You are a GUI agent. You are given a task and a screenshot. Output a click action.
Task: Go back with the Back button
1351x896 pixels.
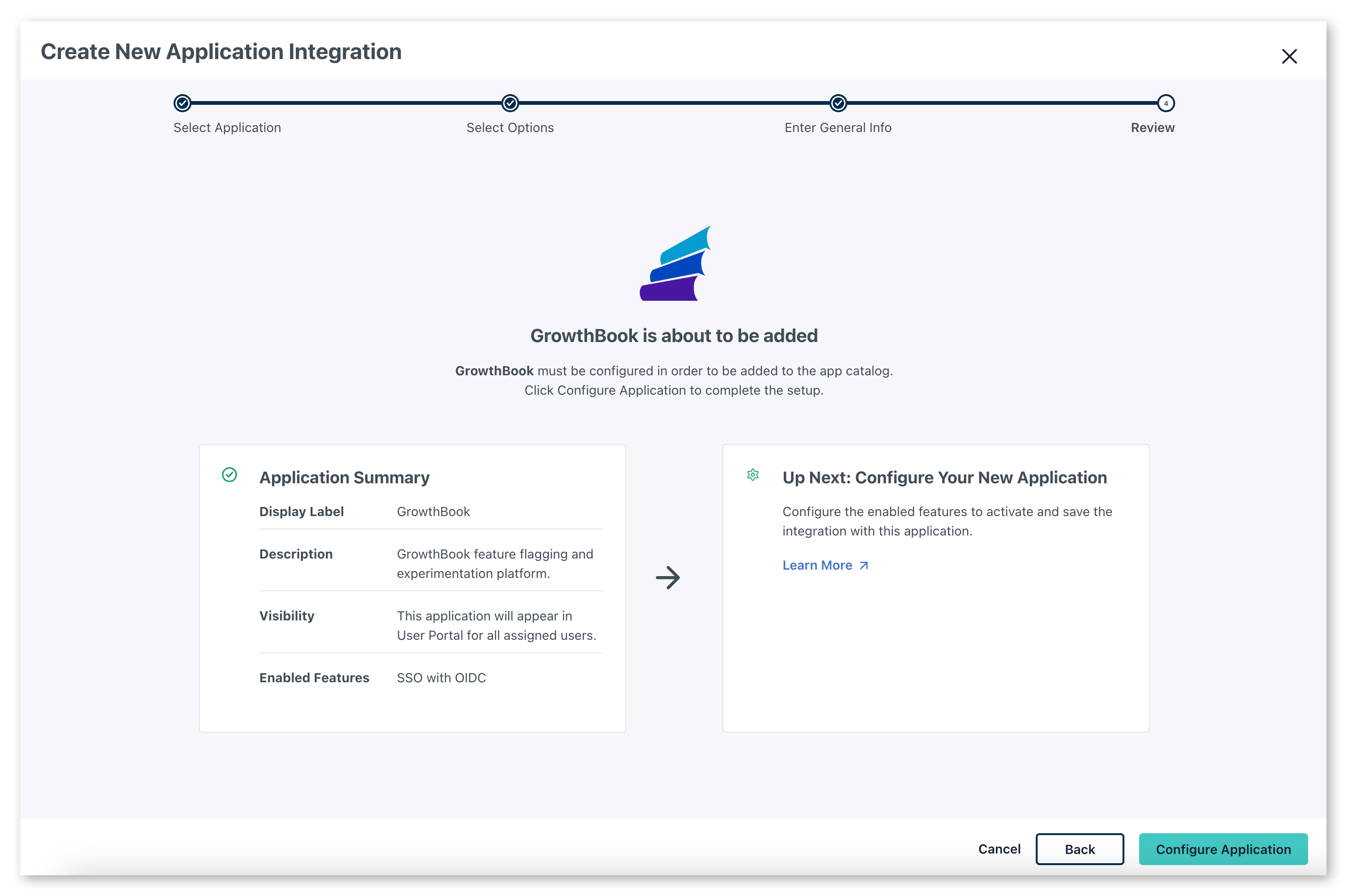[1080, 848]
